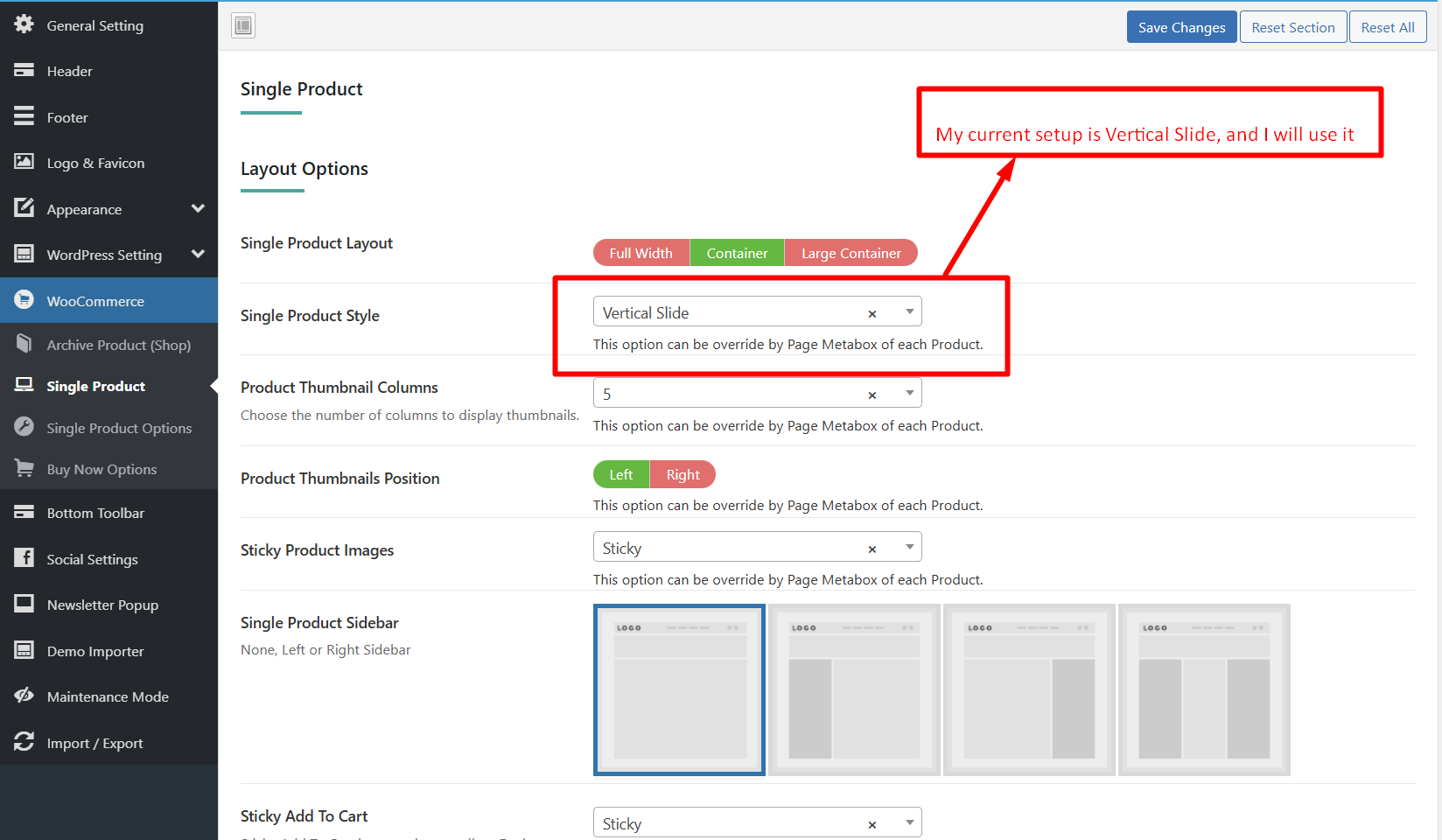Click the Maintenance Mode eye-slash icon

click(x=24, y=696)
